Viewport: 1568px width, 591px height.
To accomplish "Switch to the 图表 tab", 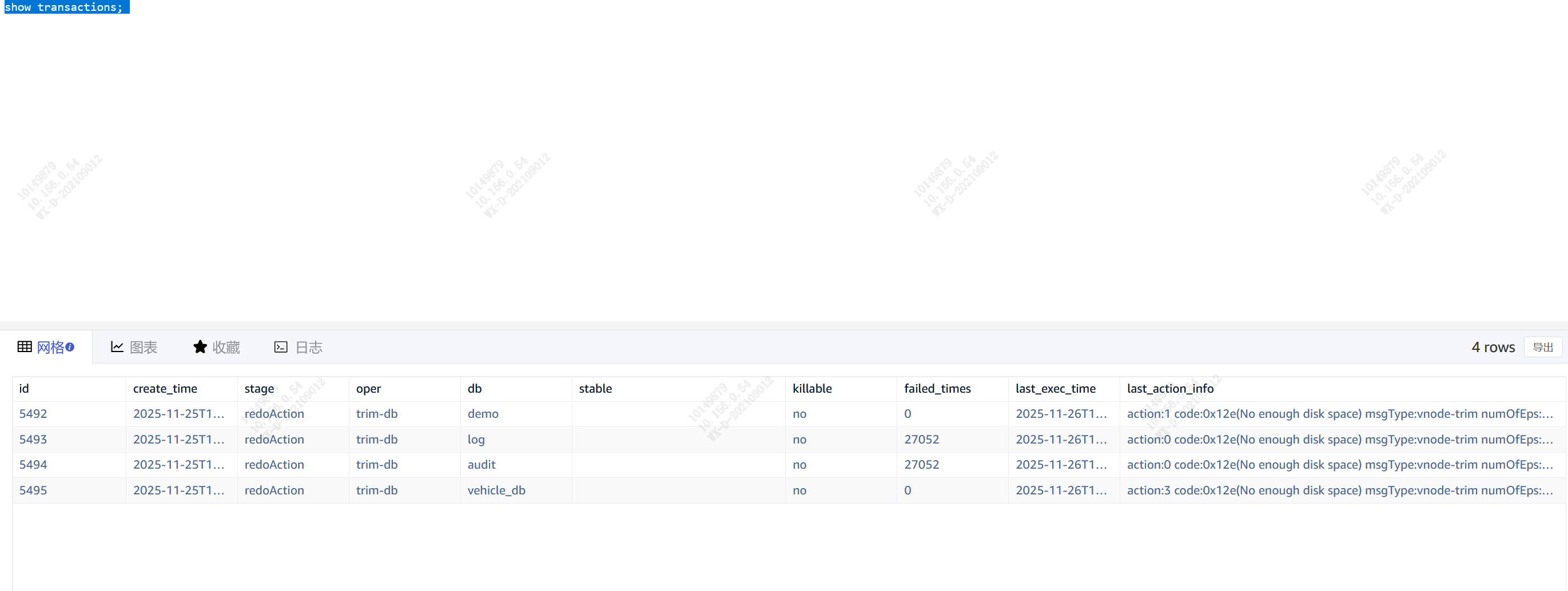I will [143, 348].
